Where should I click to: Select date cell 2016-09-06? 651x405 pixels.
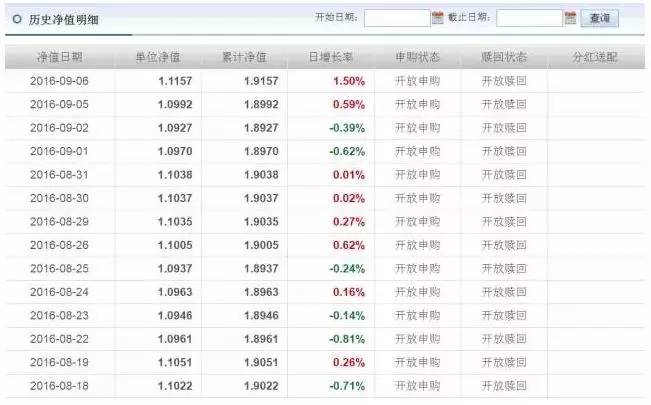tap(59, 81)
